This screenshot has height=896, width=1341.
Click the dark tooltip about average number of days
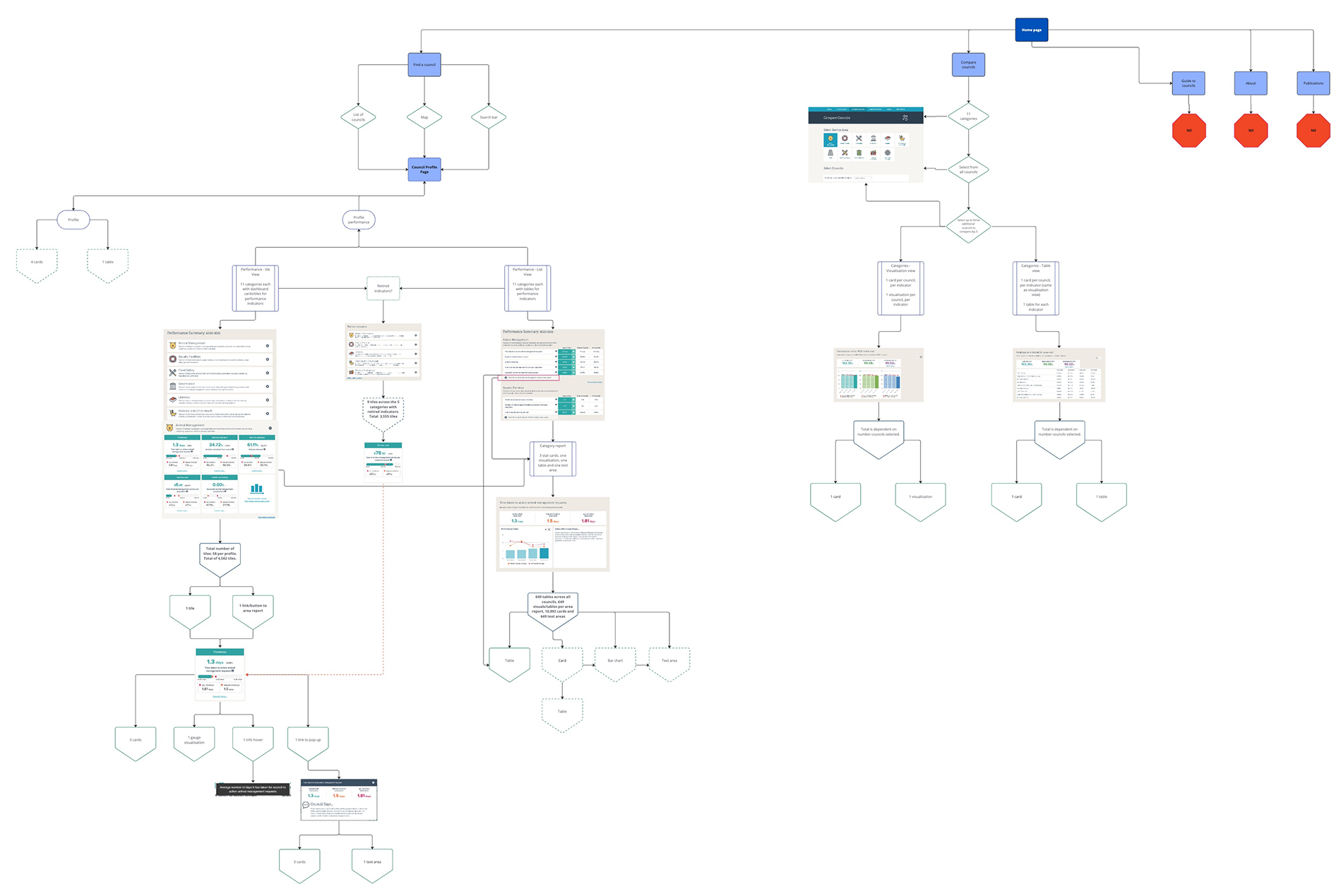tap(253, 789)
